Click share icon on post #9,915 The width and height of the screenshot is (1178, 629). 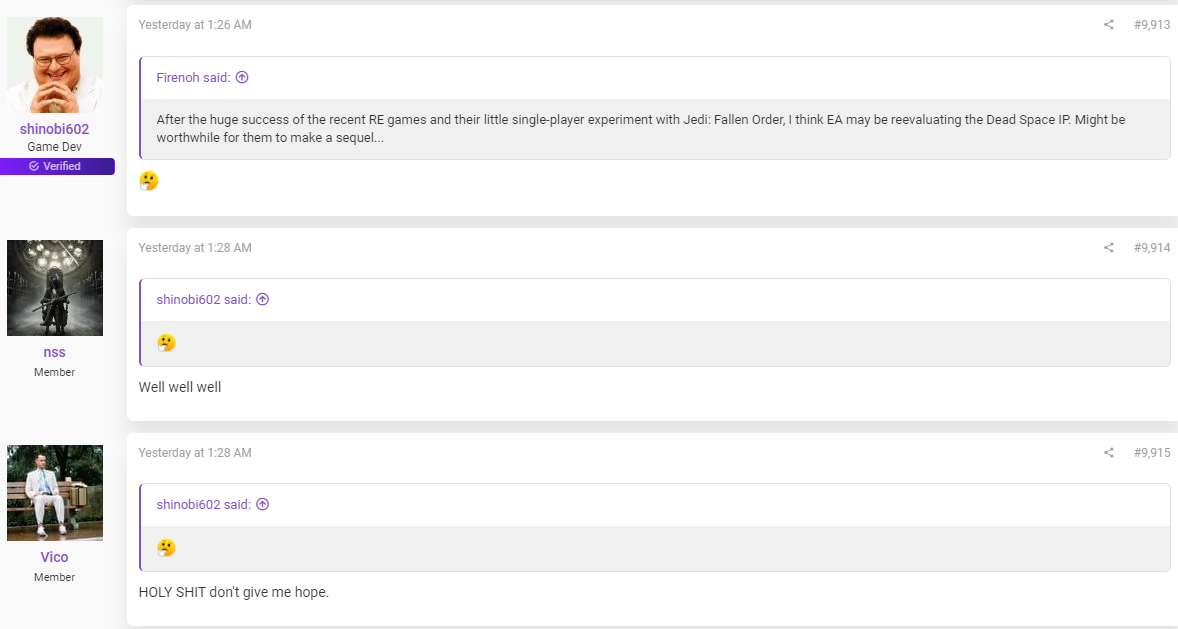coord(1108,452)
